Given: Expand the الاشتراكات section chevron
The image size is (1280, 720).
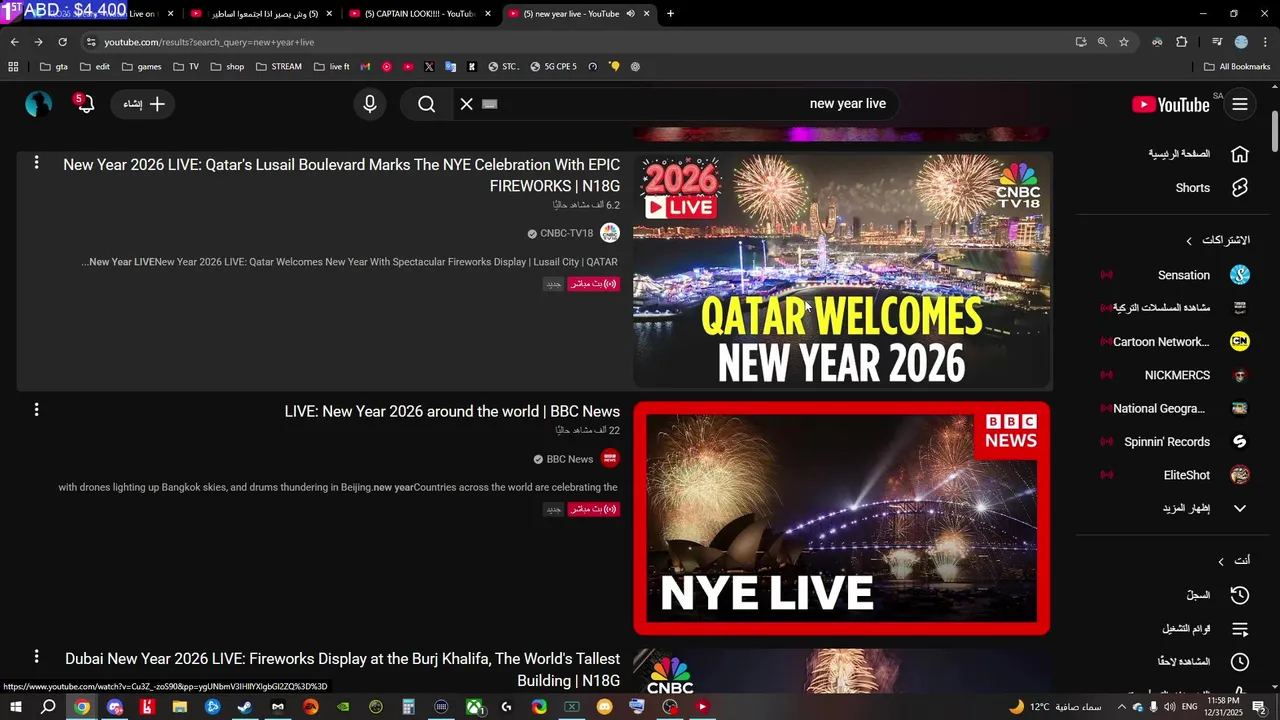Looking at the screenshot, I should (1189, 241).
